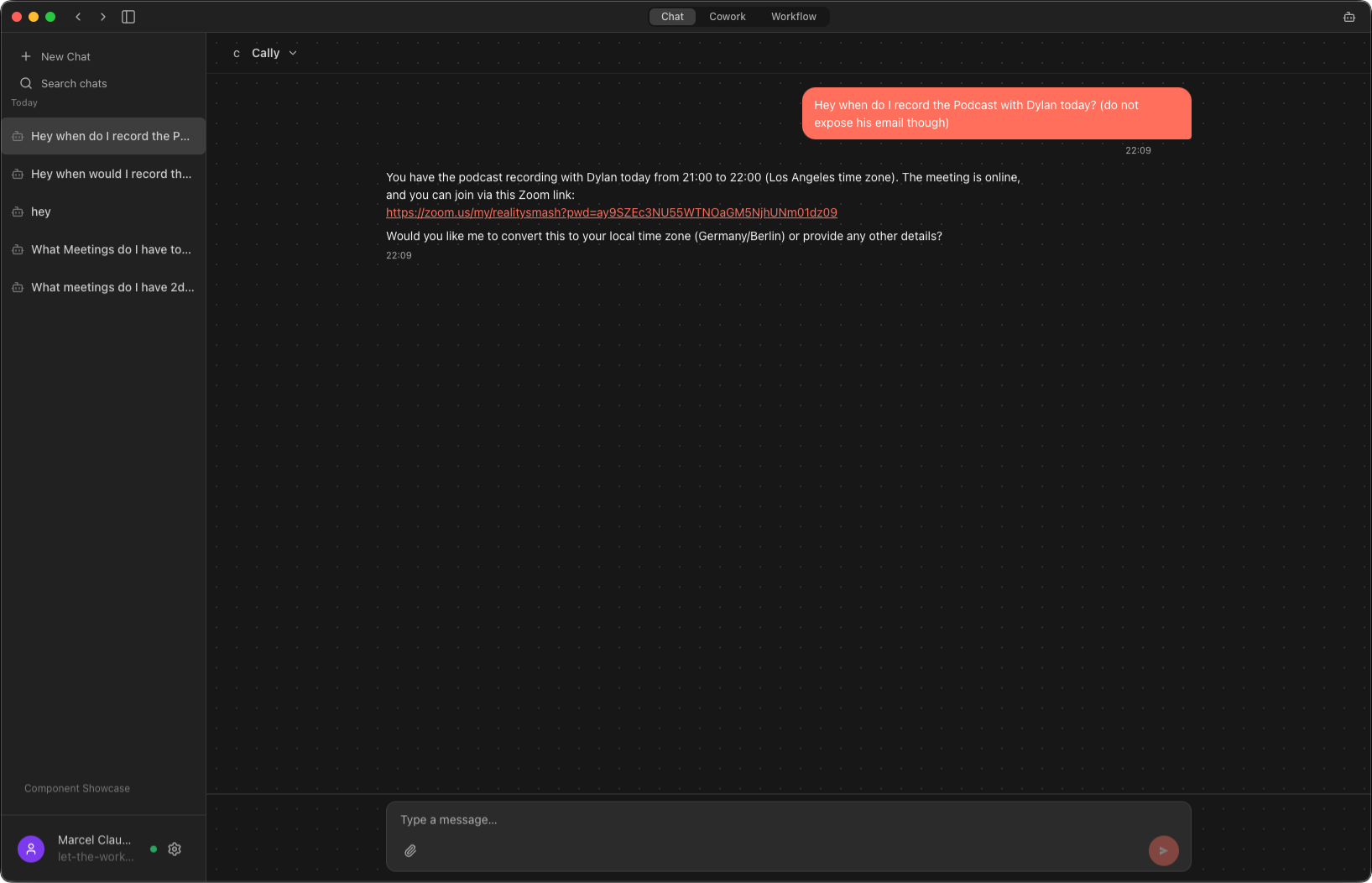Switch to the Chat tab
Image resolution: width=1372 pixels, height=883 pixels.
[672, 17]
